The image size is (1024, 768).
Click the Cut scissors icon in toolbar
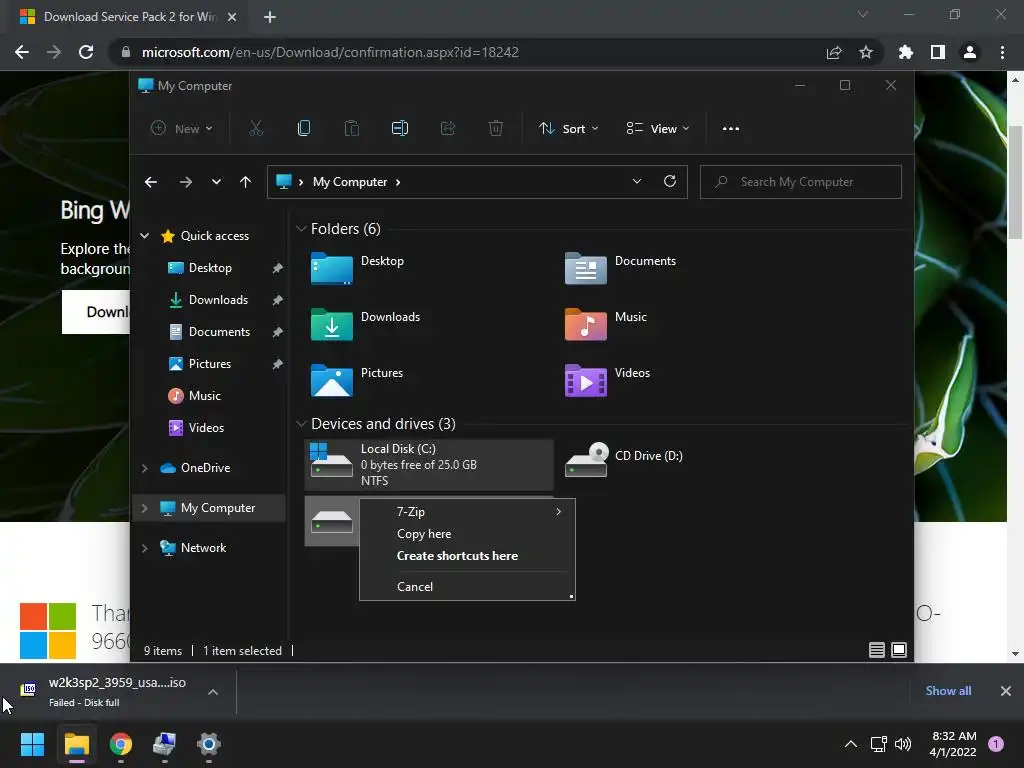[x=256, y=129]
